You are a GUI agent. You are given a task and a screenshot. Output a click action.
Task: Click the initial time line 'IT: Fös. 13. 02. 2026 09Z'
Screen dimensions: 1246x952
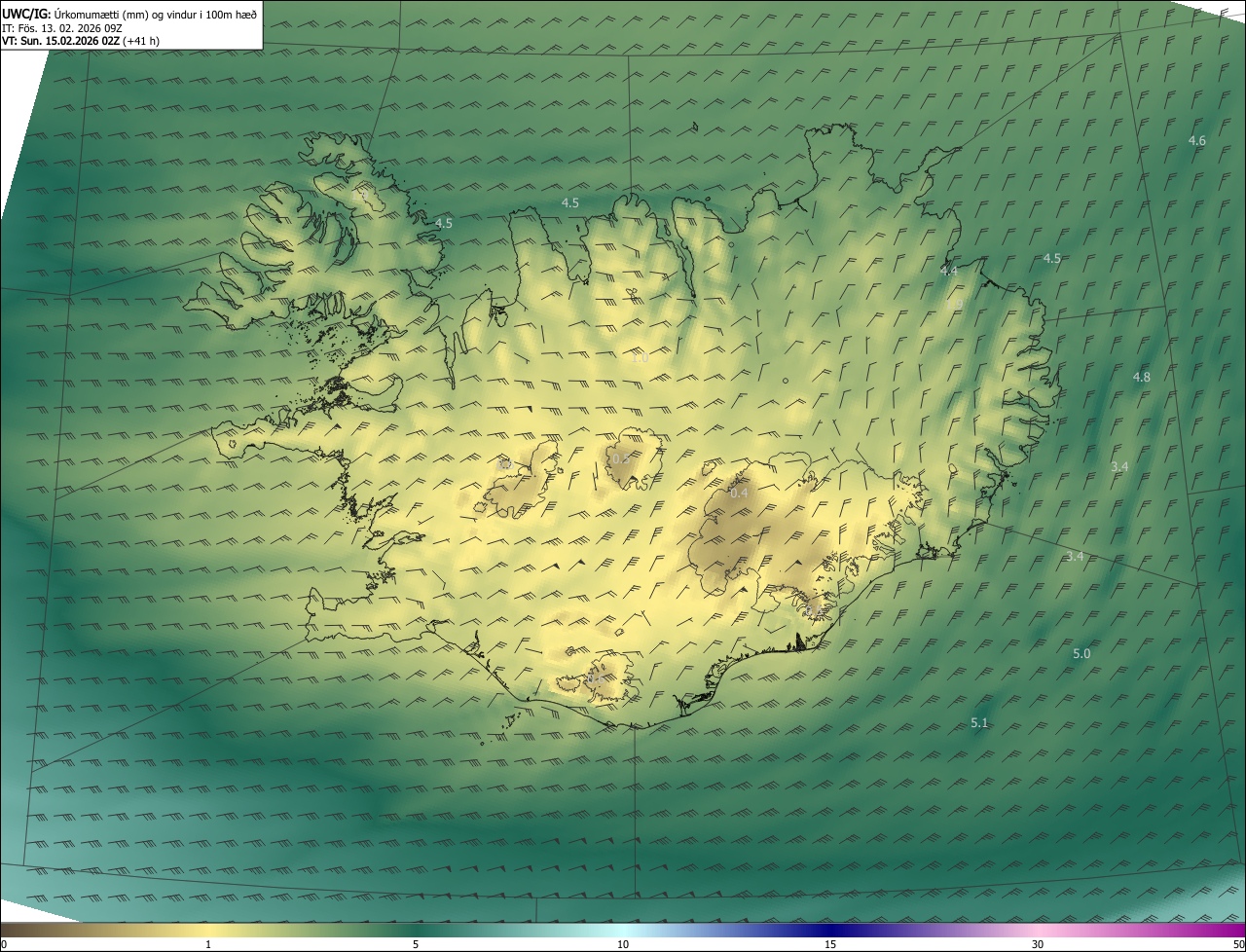62,28
